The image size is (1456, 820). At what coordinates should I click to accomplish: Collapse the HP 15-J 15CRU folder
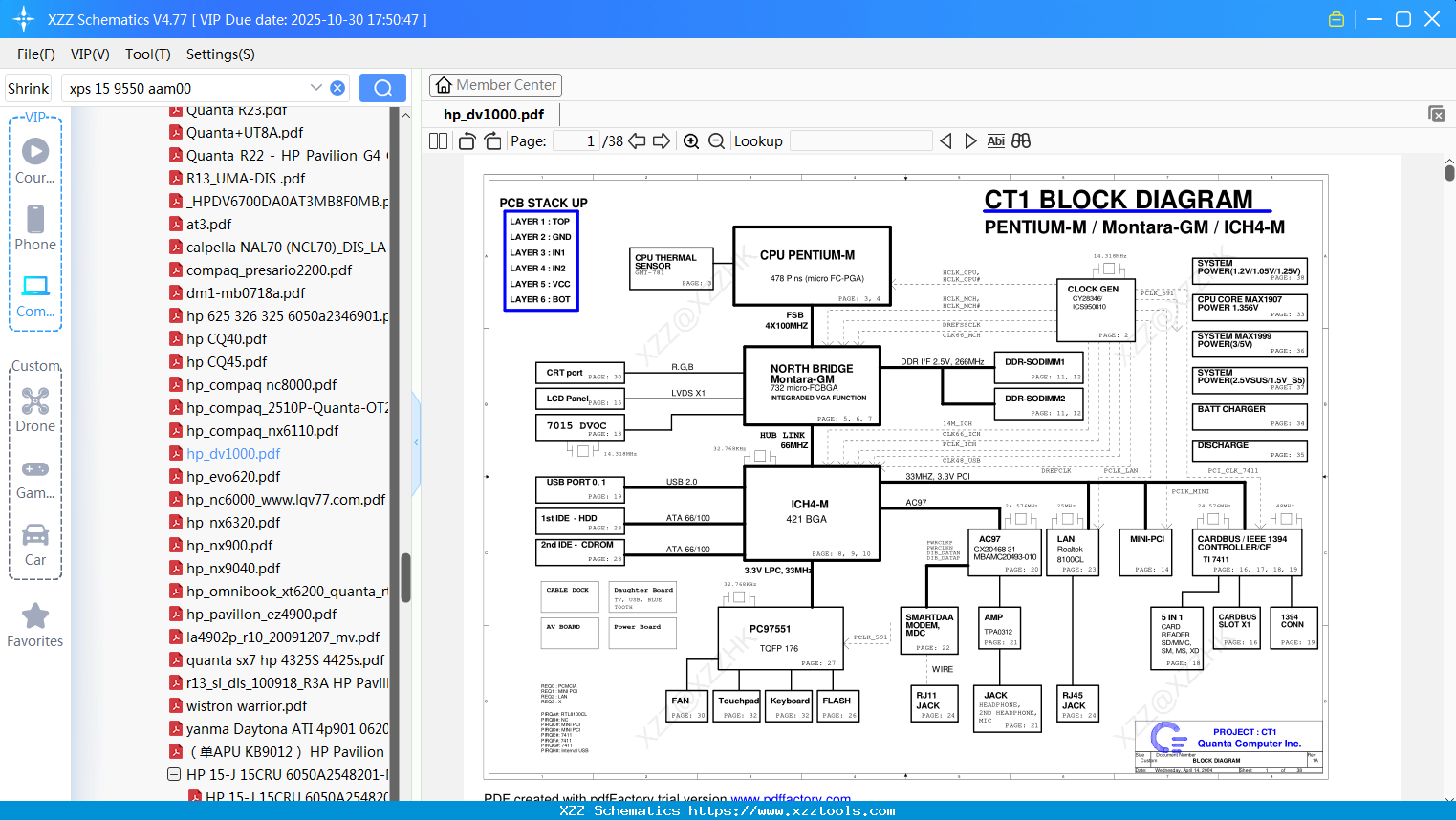(174, 774)
